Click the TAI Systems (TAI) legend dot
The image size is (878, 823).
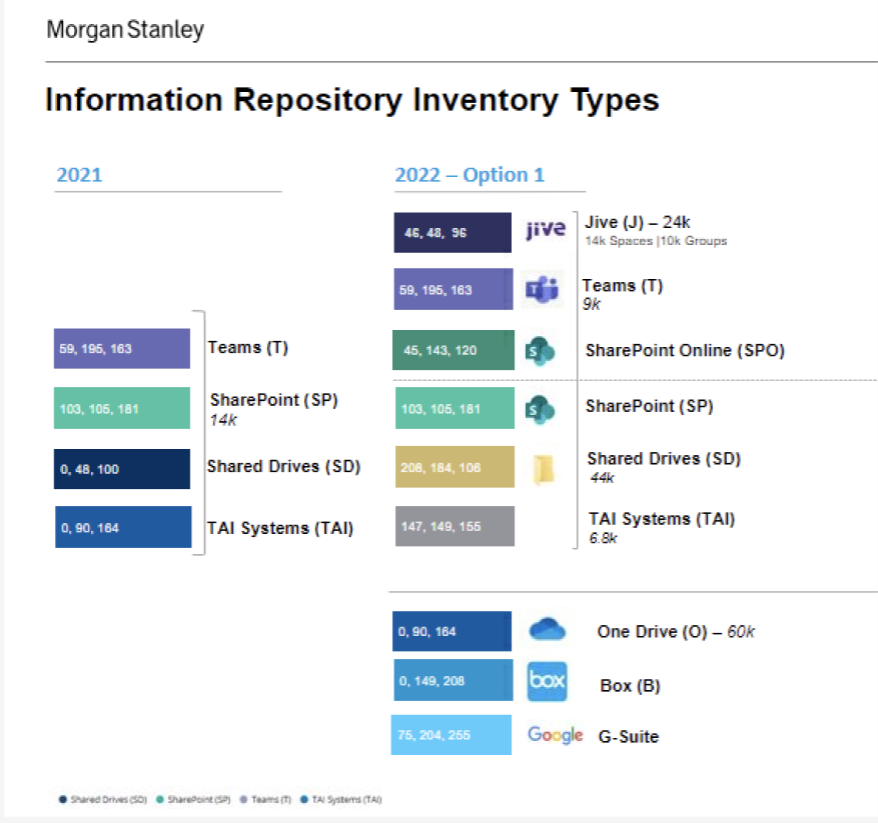[304, 799]
